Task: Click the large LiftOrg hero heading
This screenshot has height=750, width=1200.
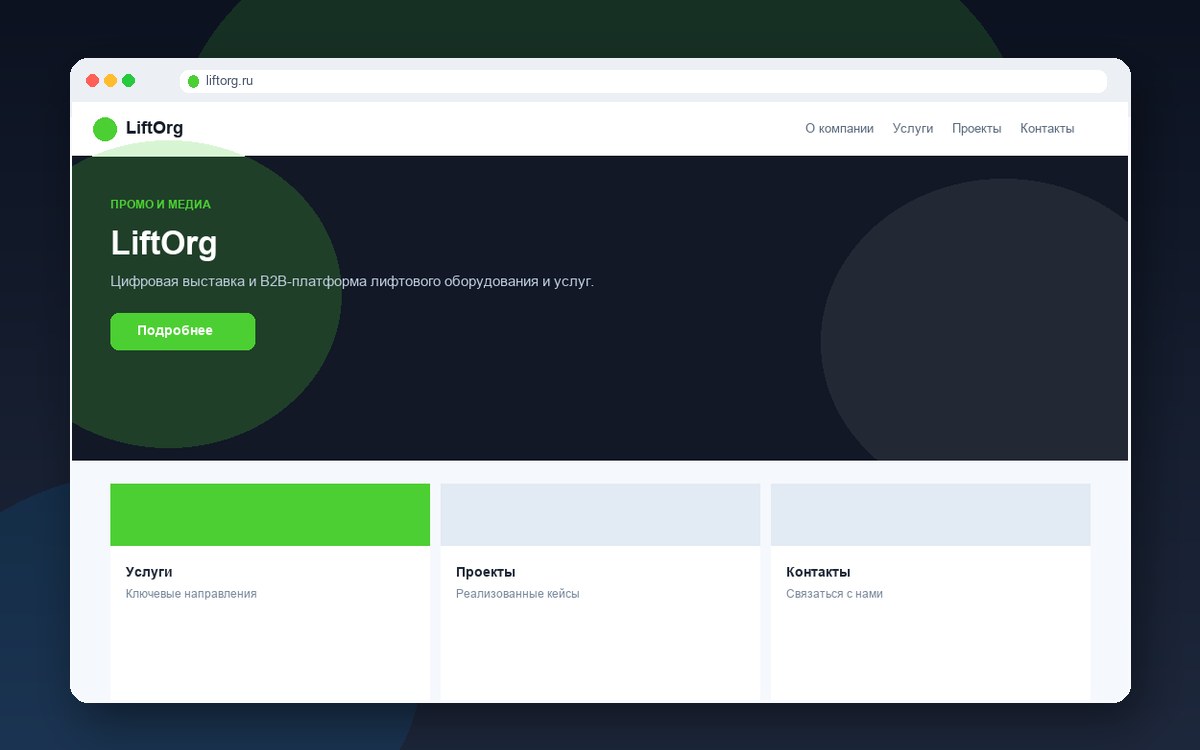Action: point(164,244)
